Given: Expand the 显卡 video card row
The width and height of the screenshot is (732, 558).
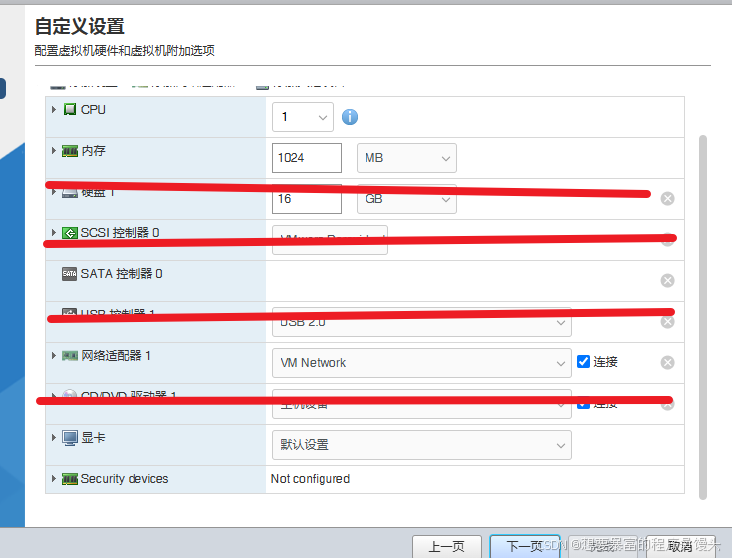Looking at the screenshot, I should (54, 438).
